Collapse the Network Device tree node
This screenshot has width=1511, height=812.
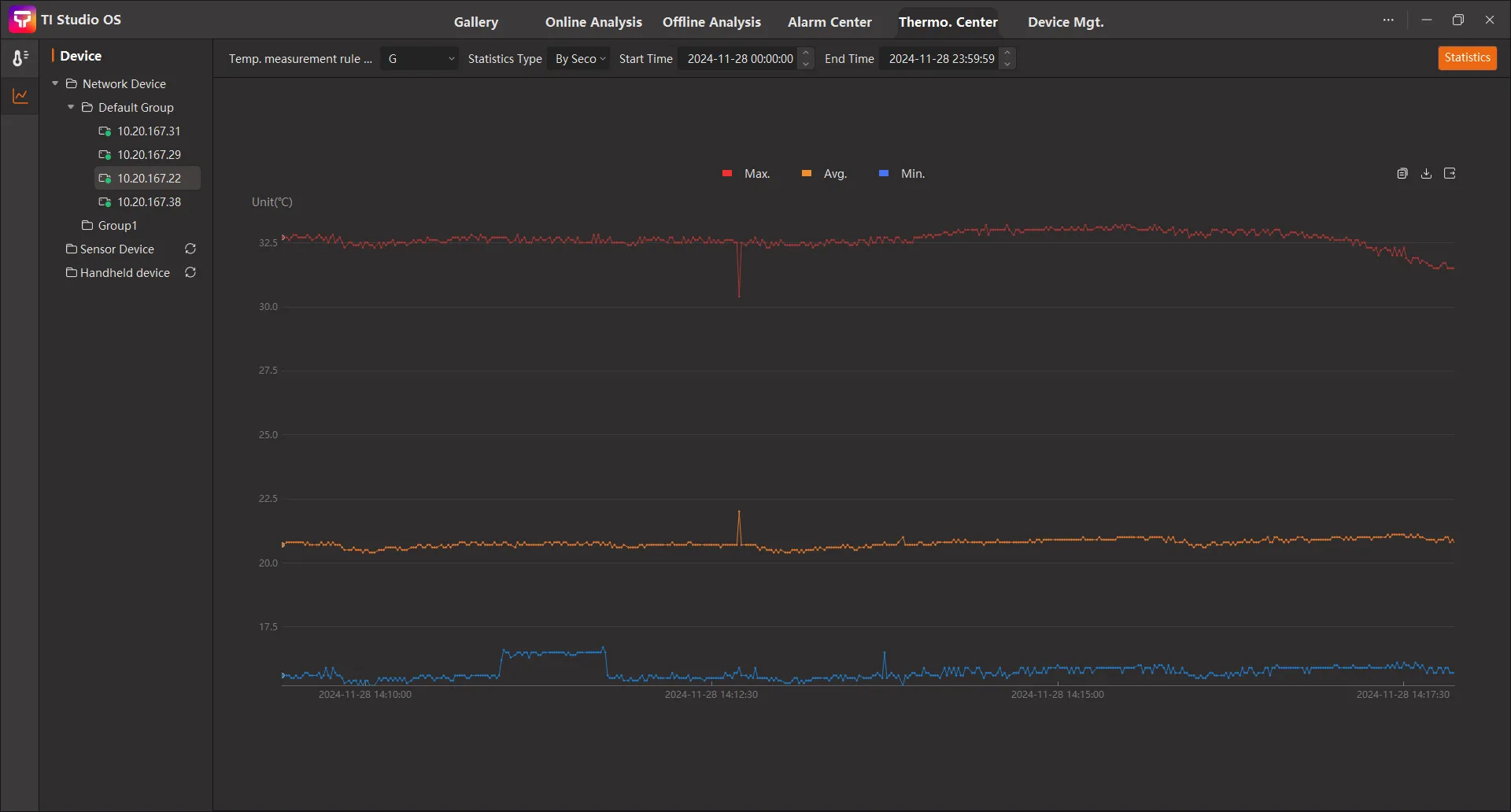pyautogui.click(x=55, y=84)
